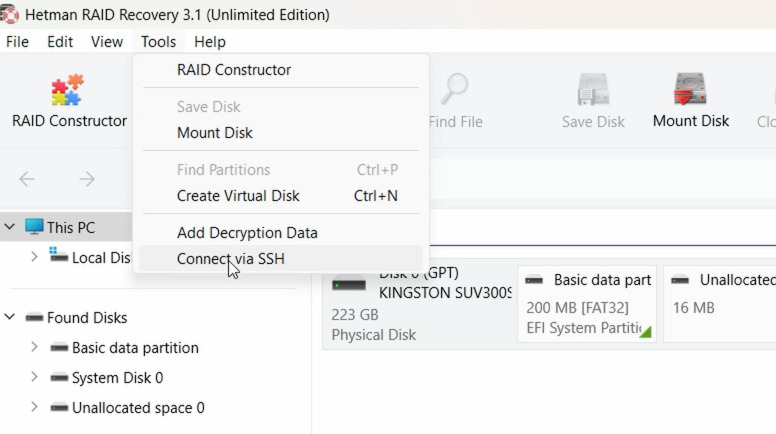This screenshot has width=776, height=434.
Task: Click the Basic data partition tree icon
Action: pyautogui.click(x=59, y=347)
